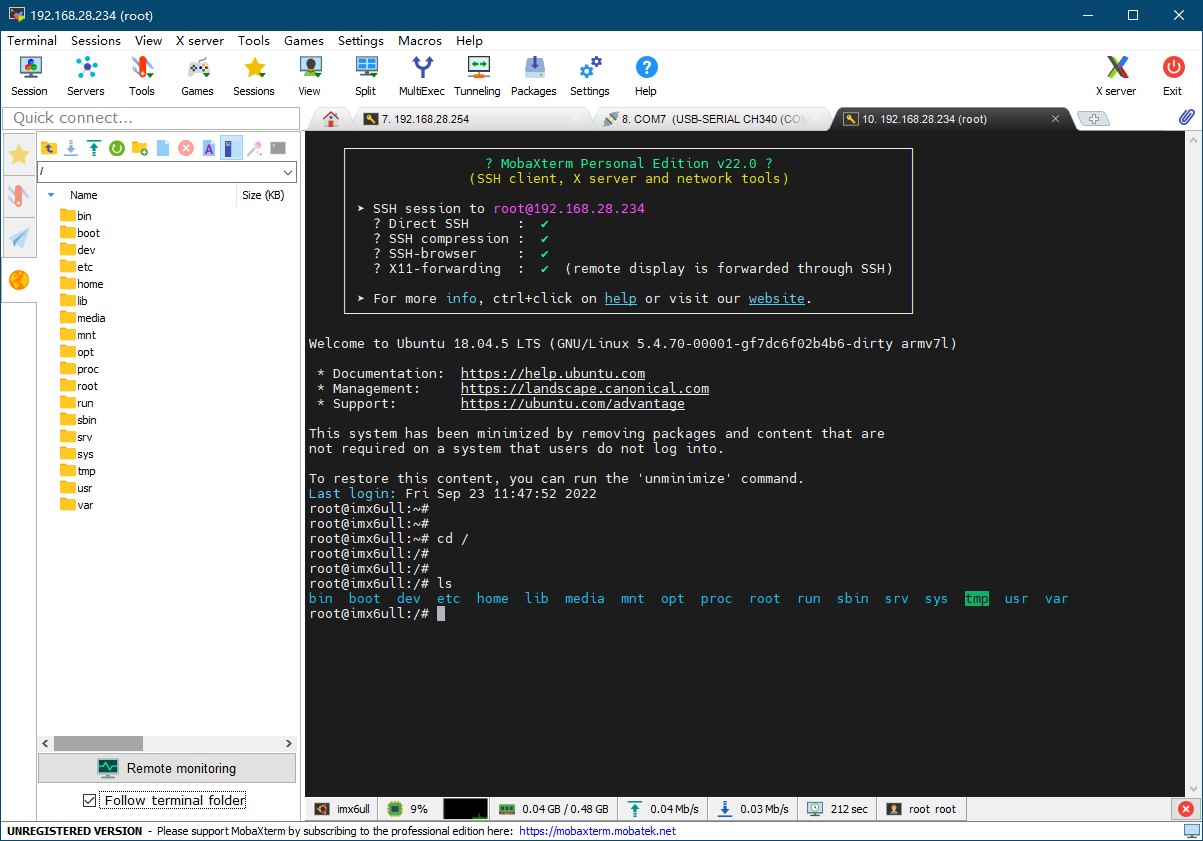Refresh the SFTP folder with the green icon
This screenshot has height=841, width=1203.
pos(116,148)
